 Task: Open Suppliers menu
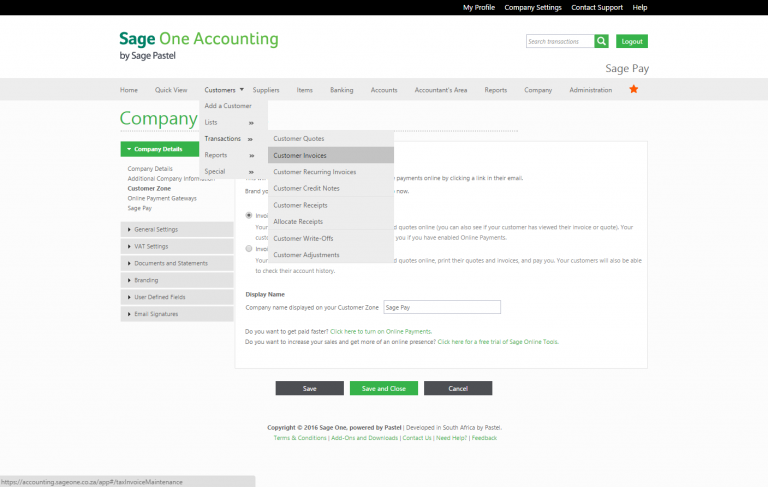point(266,90)
